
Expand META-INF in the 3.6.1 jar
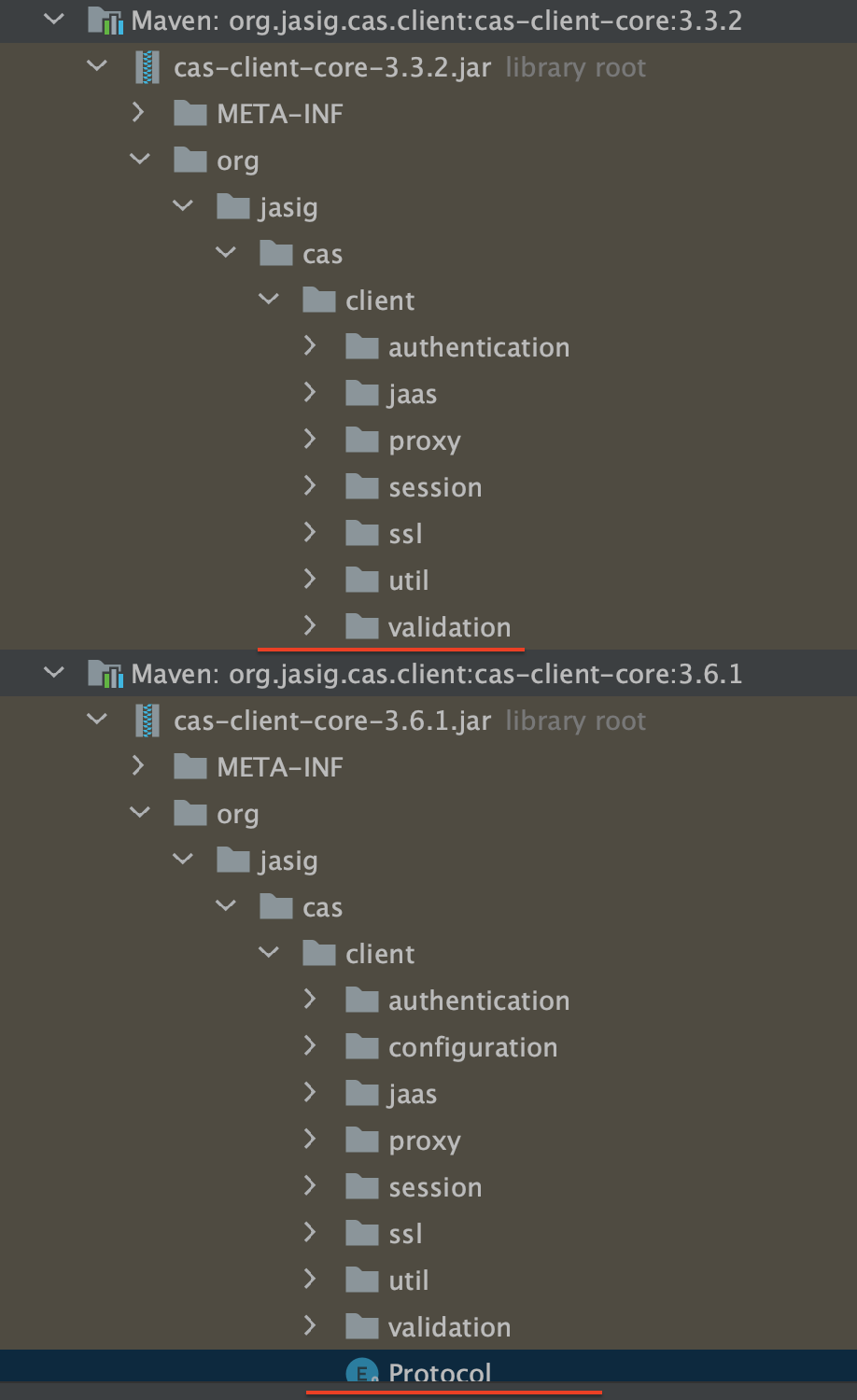pos(139,766)
